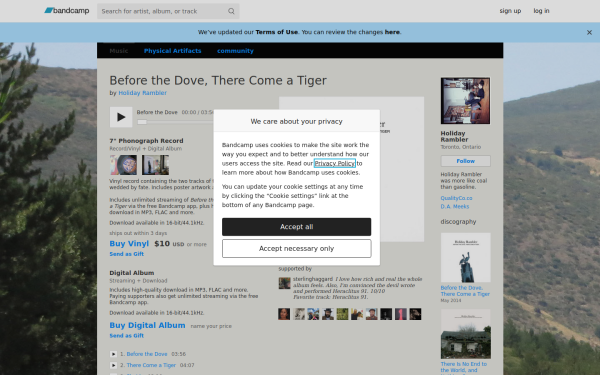The height and width of the screenshot is (375, 600).
Task: Open the Terms of Use link
Action: (x=276, y=32)
